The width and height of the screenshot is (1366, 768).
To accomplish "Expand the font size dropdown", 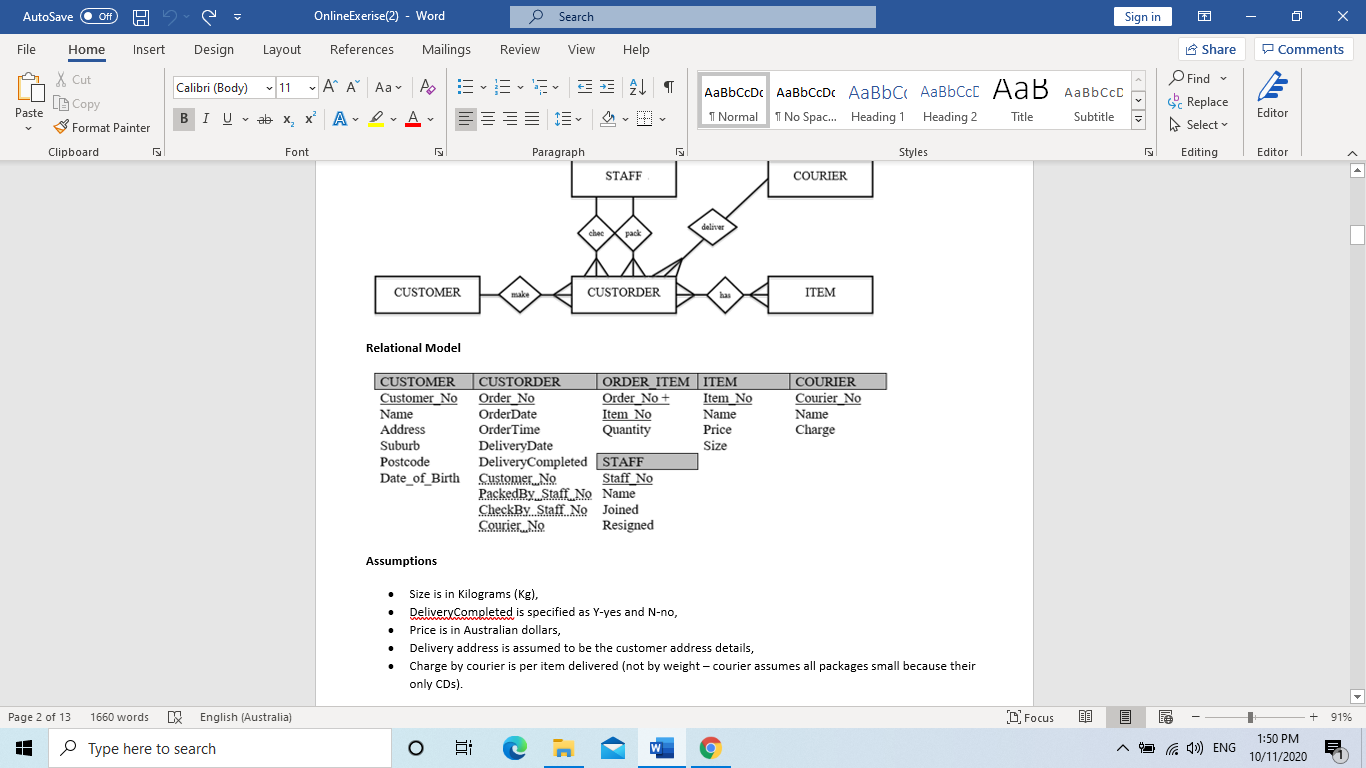I will point(312,88).
